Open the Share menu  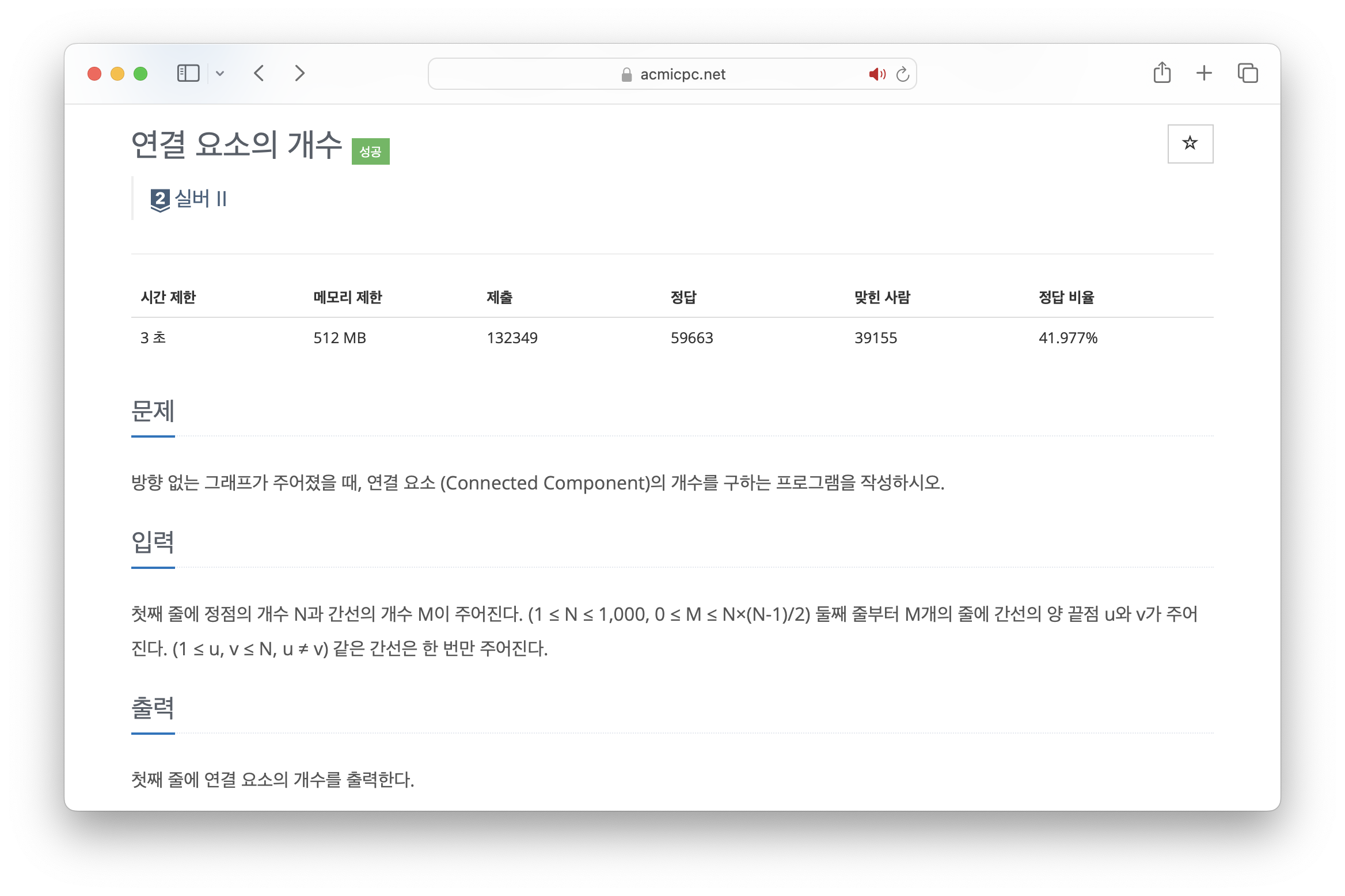pos(1162,73)
